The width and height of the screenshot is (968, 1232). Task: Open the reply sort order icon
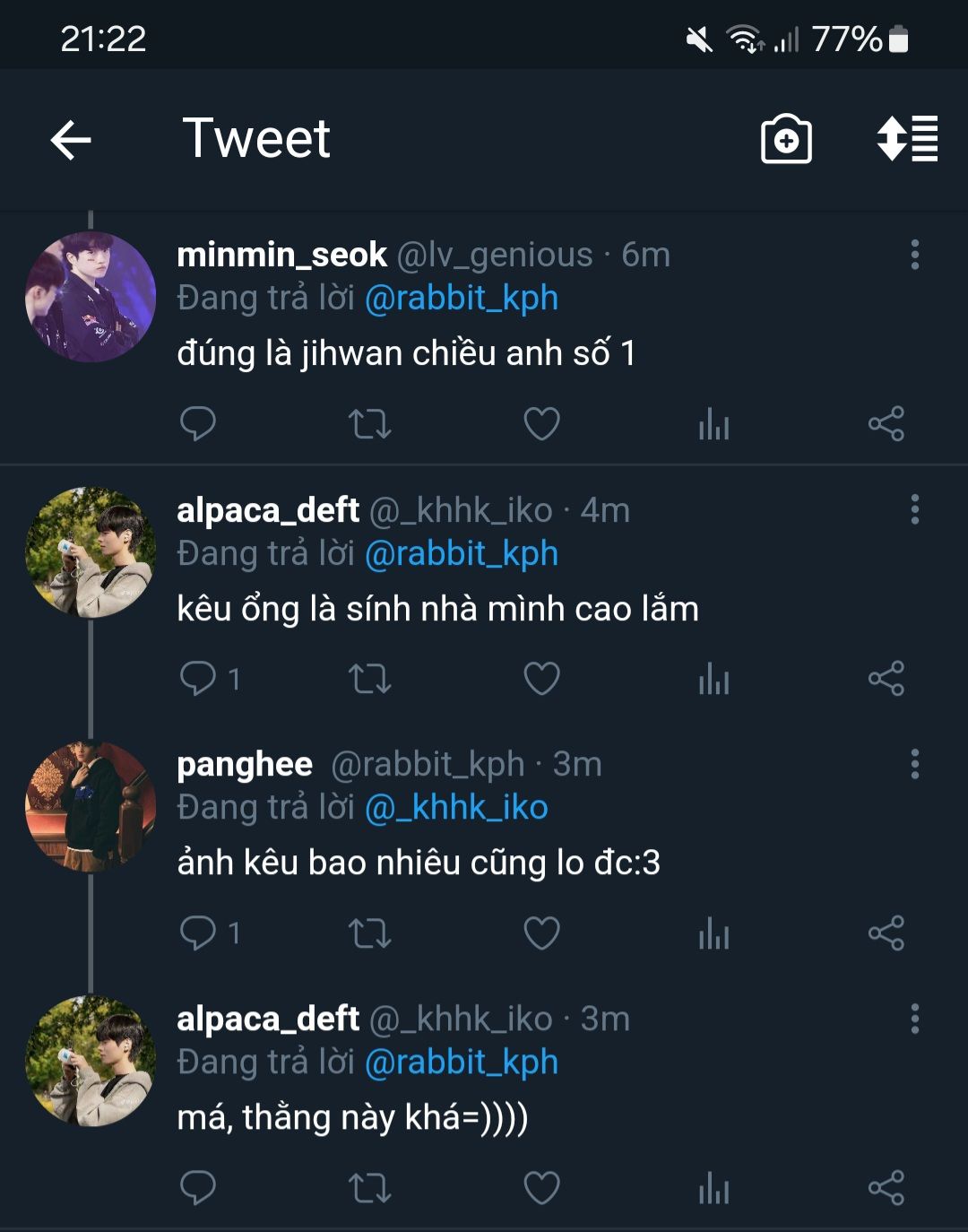coord(907,140)
